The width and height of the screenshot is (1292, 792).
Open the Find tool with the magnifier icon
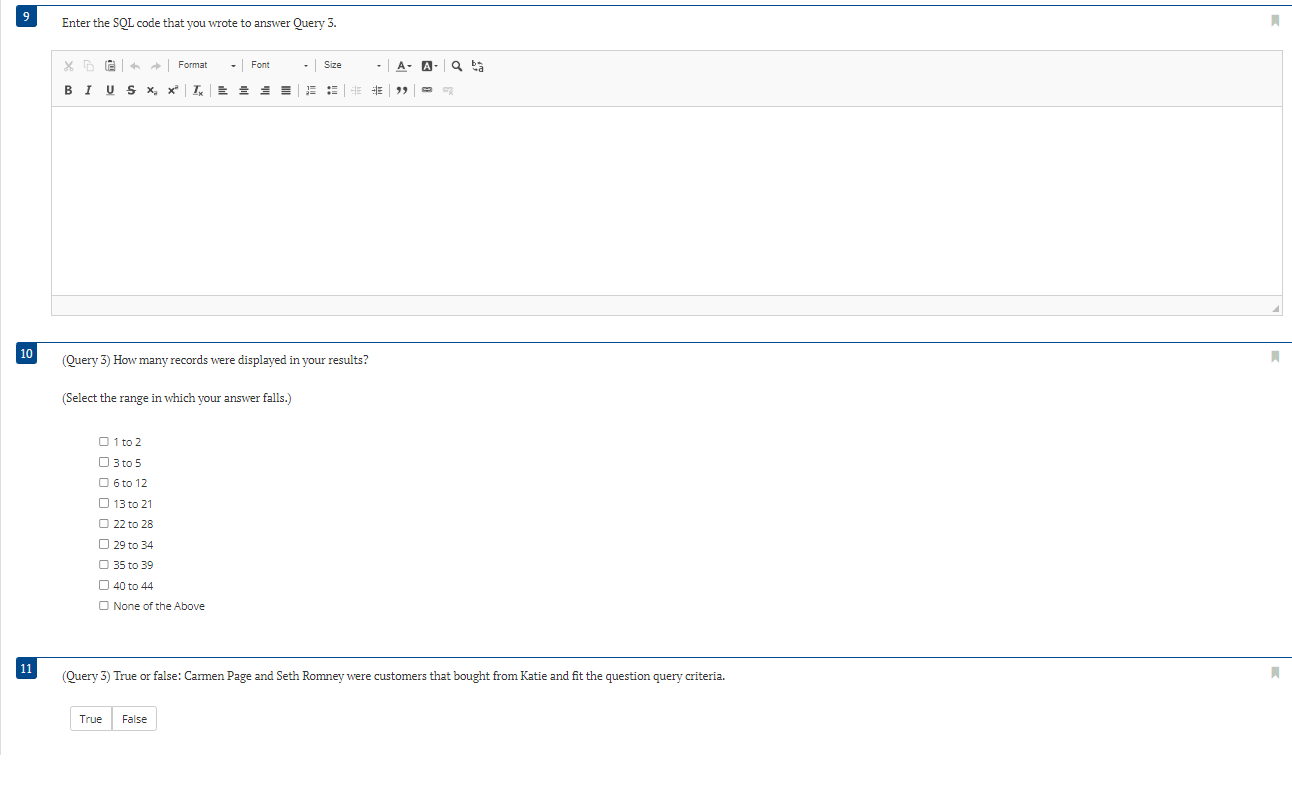(x=457, y=65)
